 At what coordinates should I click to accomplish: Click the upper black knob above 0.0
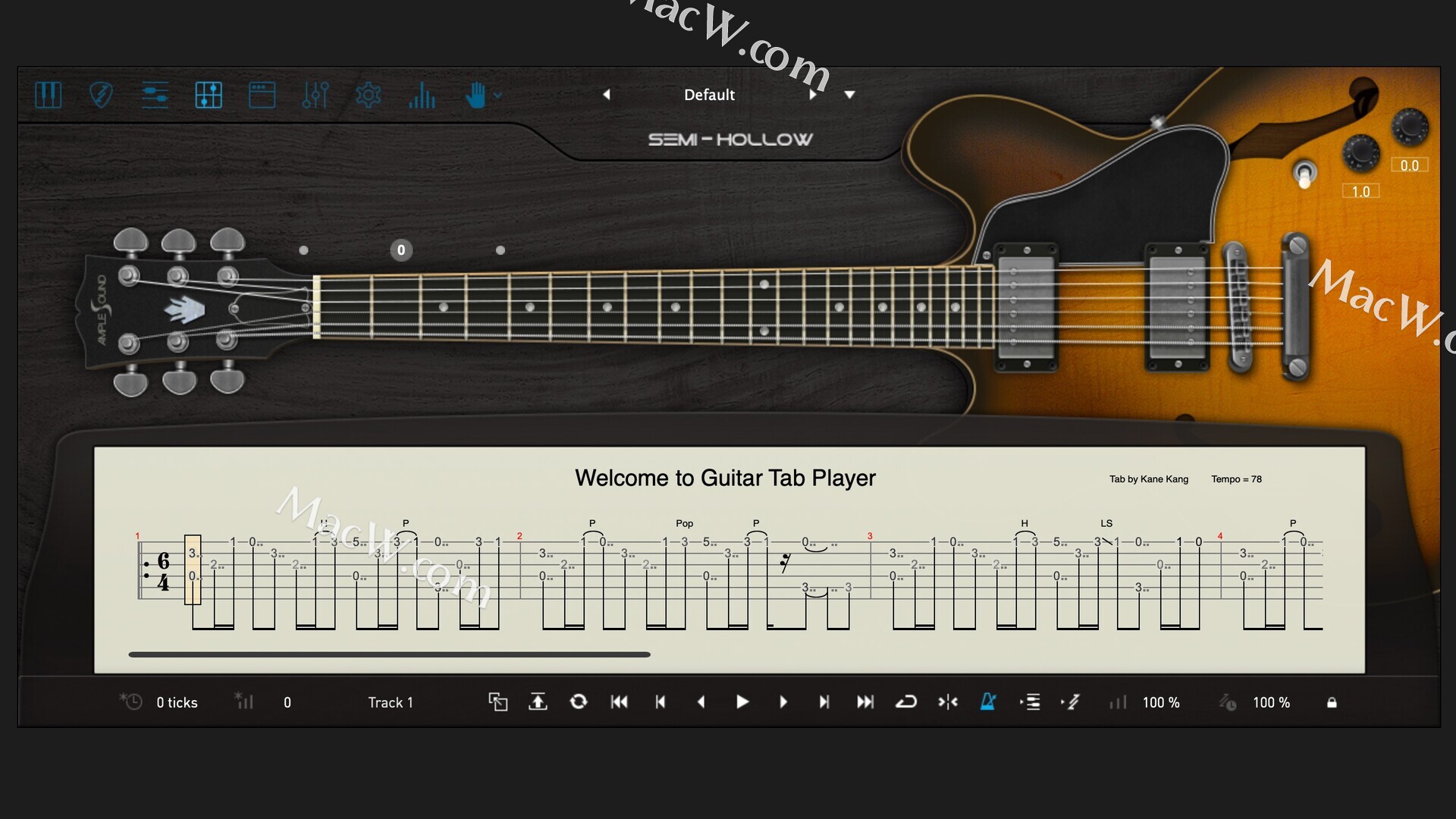point(1410,126)
